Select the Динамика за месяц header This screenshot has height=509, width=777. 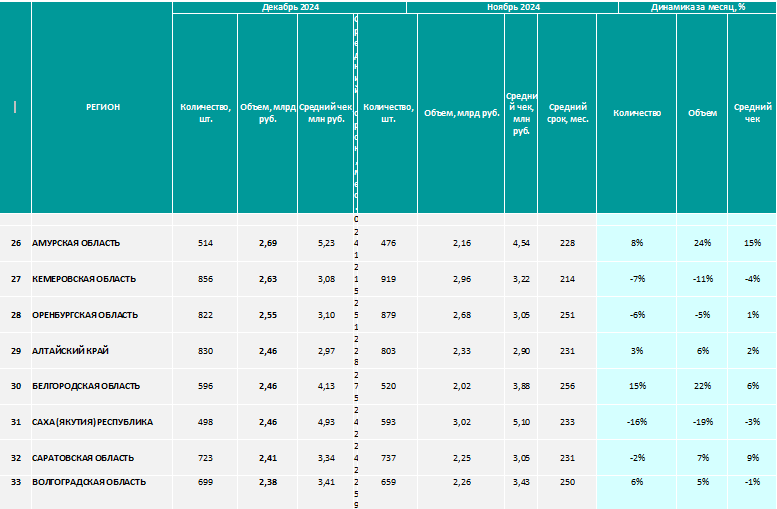pyautogui.click(x=698, y=7)
